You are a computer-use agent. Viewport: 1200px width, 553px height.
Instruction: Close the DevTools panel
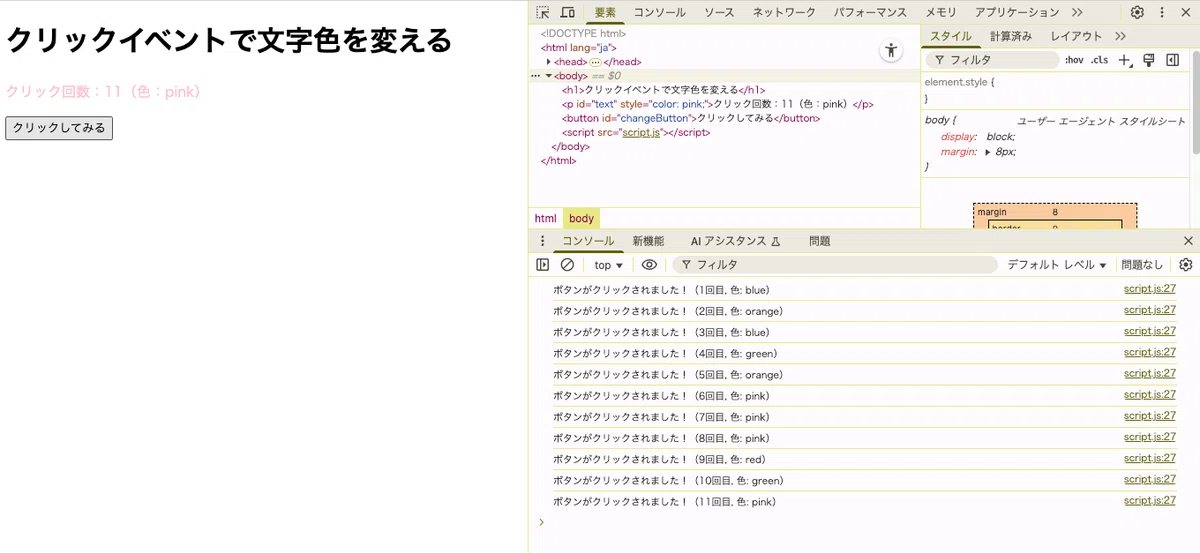click(1186, 12)
